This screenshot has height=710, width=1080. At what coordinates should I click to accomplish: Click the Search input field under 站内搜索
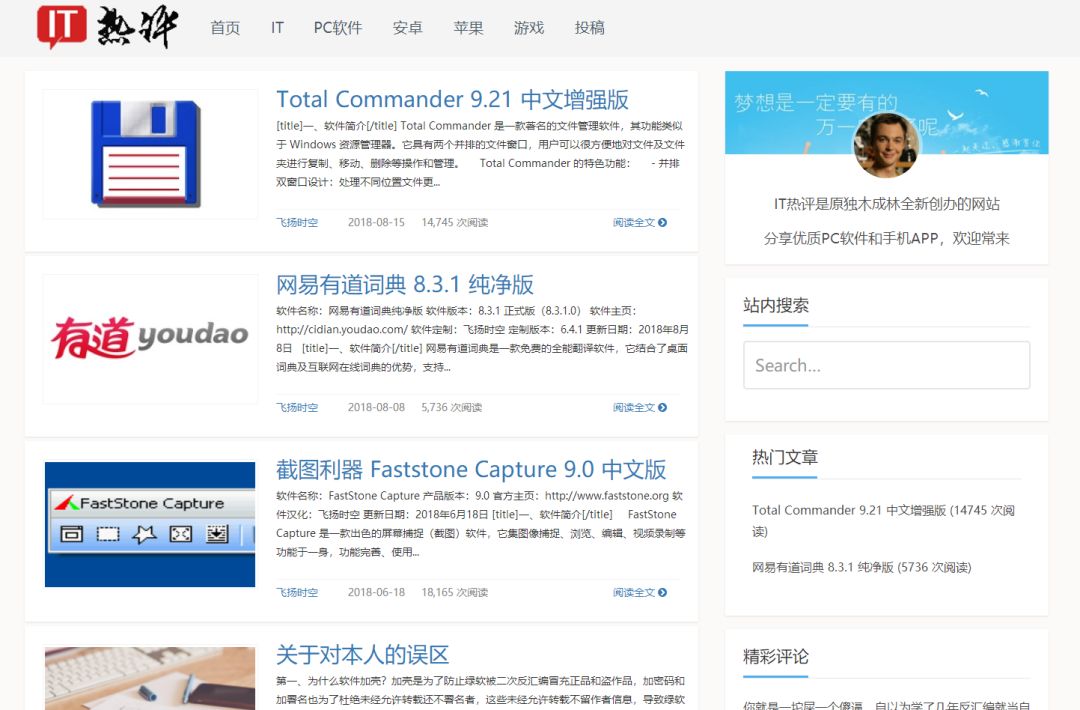[886, 365]
